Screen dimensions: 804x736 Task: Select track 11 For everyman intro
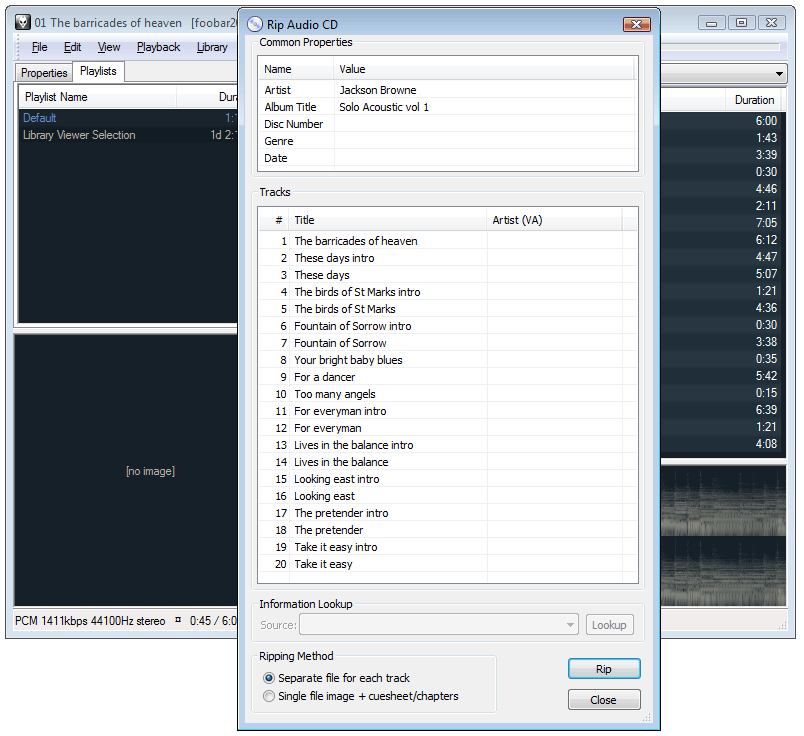click(448, 411)
